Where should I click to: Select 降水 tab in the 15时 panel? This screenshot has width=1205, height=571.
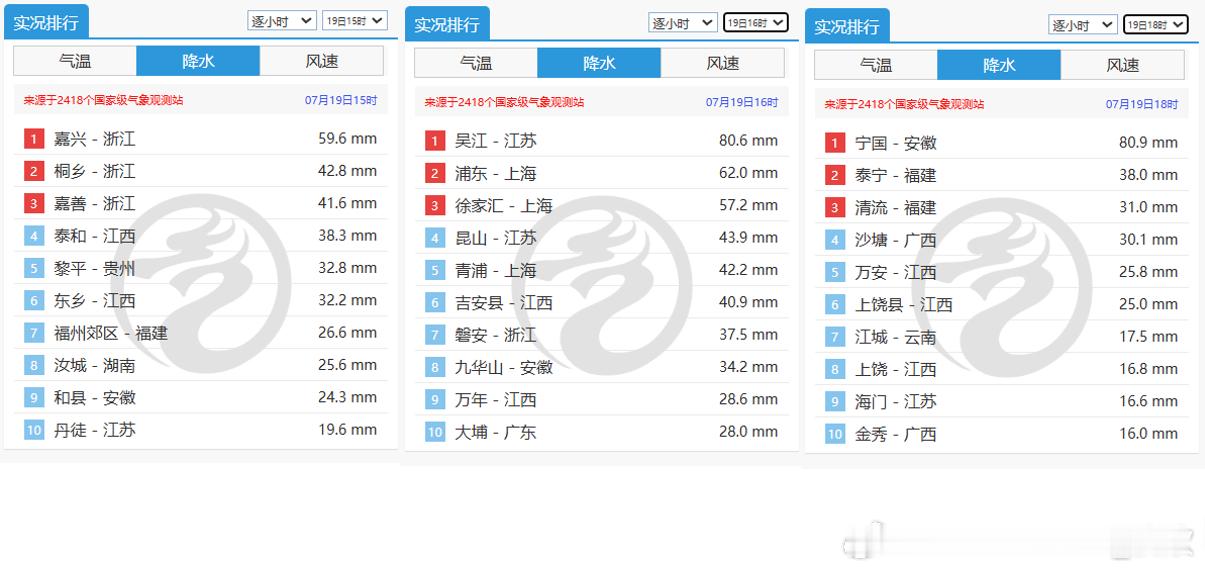[x=198, y=61]
